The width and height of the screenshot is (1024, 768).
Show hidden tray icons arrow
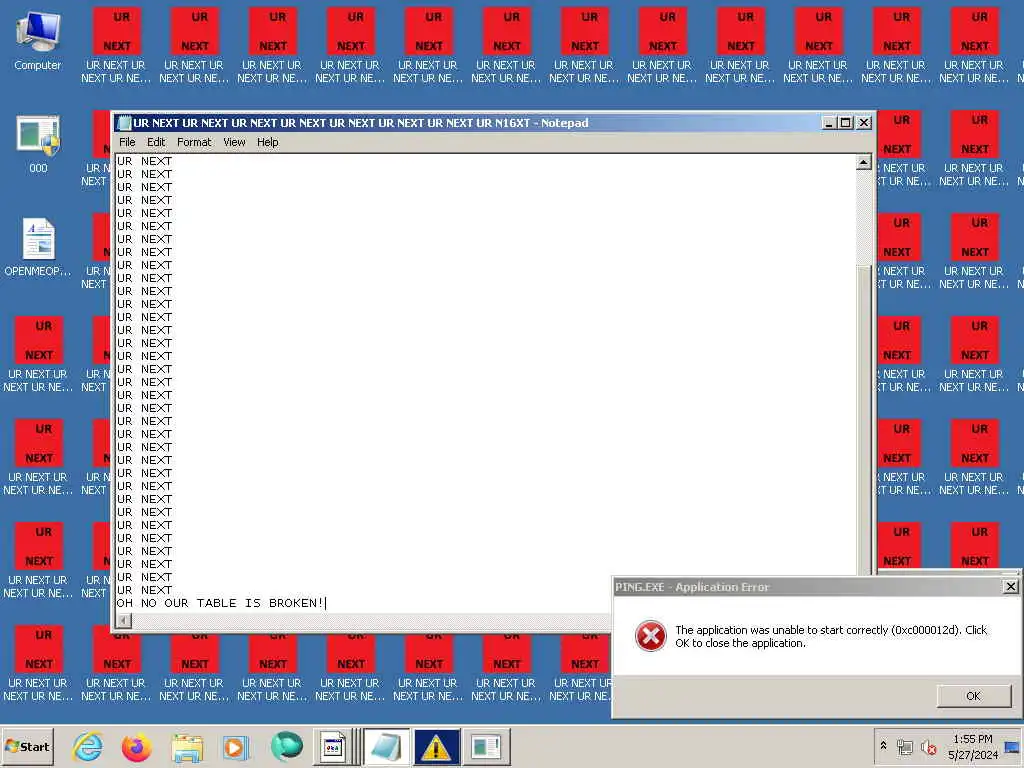883,746
